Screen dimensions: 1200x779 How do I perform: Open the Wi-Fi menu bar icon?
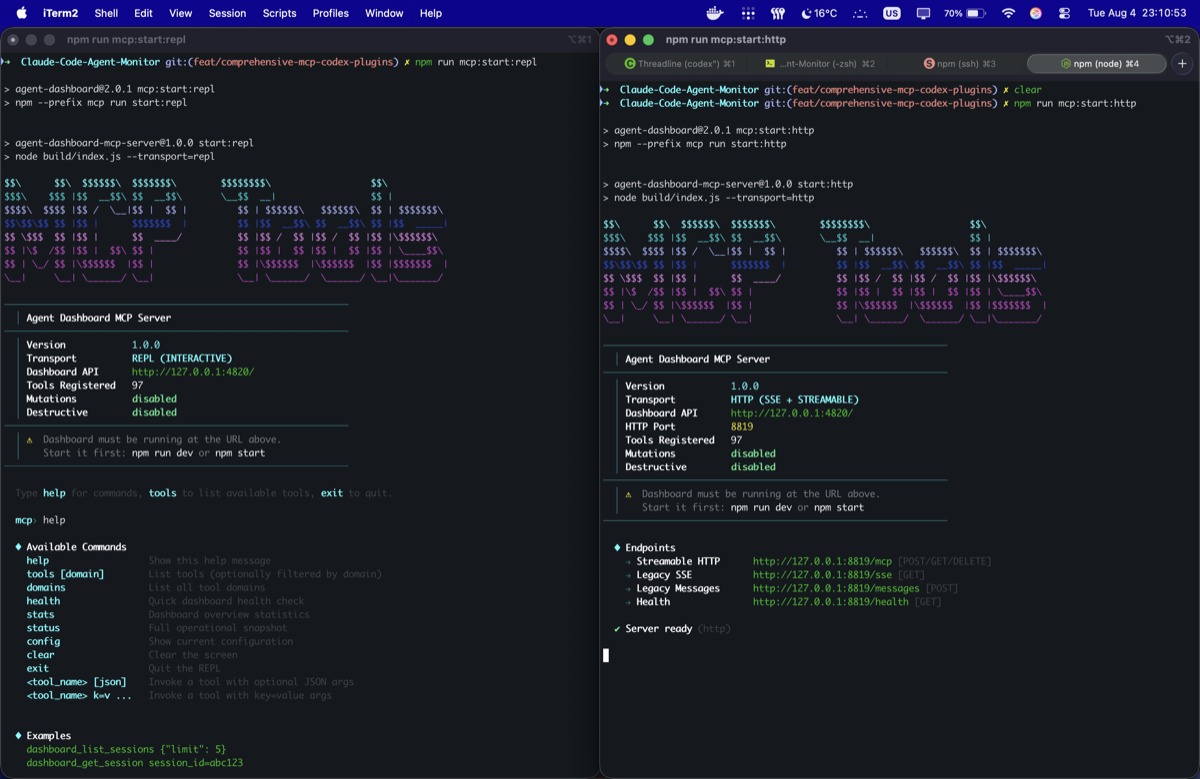[1008, 13]
